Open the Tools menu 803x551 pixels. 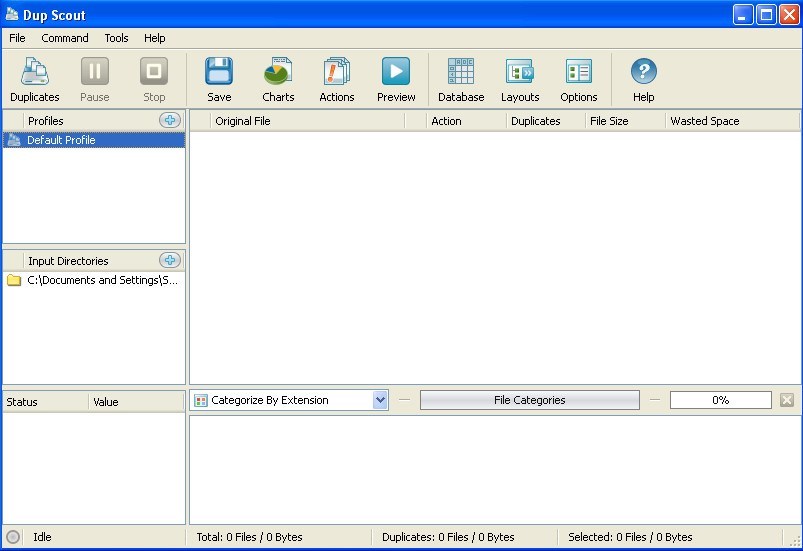click(116, 38)
